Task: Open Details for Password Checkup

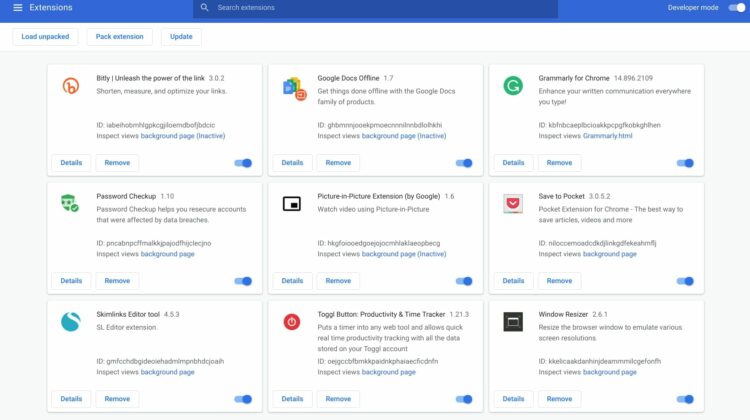Action: coord(71,281)
